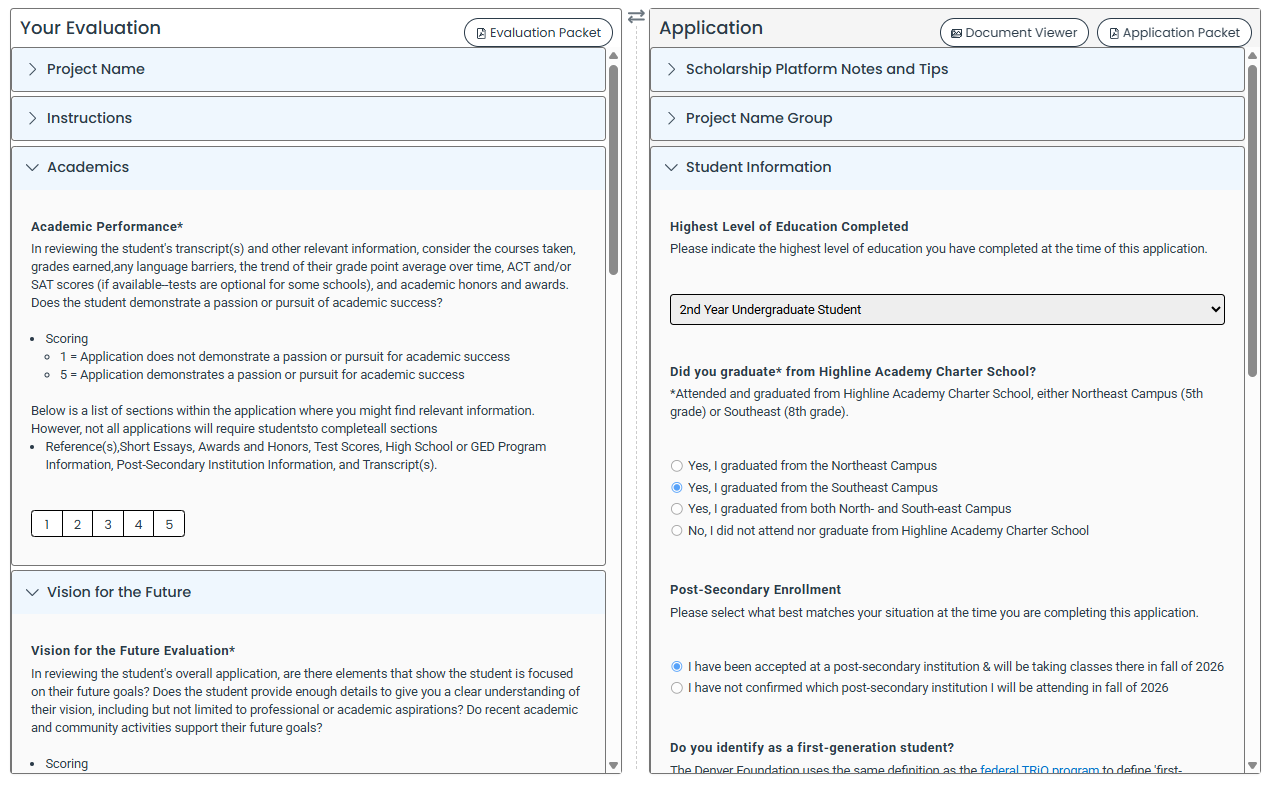Click application panel scroll down arrow
This screenshot has width=1271, height=786.
[1252, 766]
